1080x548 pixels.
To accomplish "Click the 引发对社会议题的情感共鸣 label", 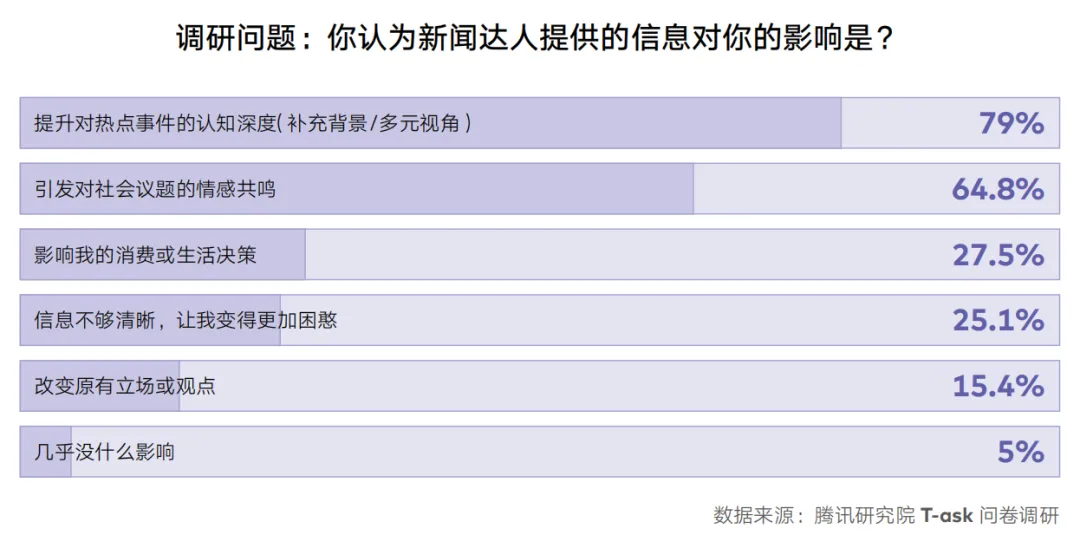I will click(x=155, y=189).
